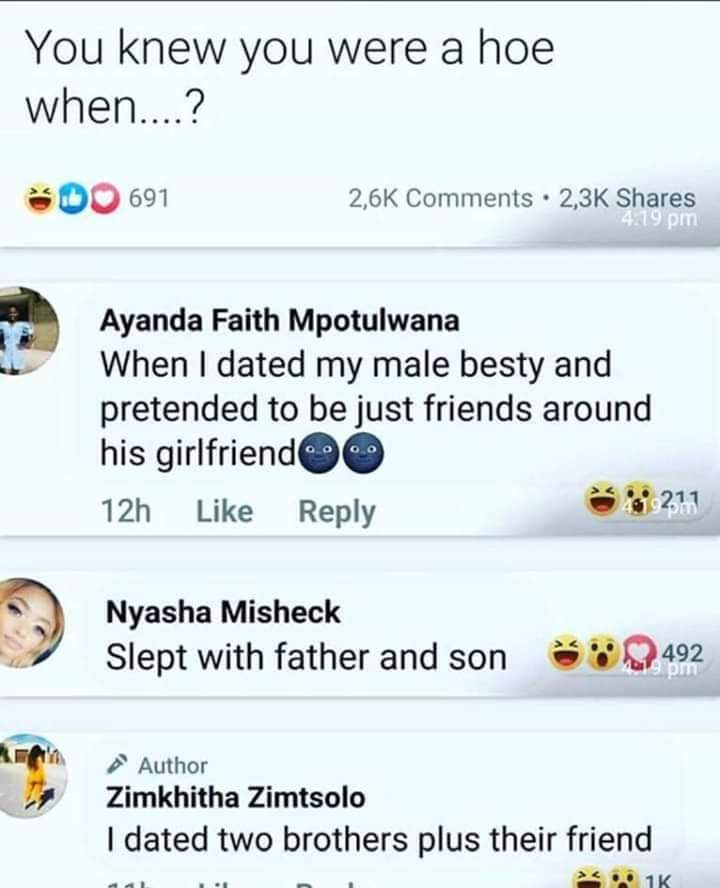Image resolution: width=720 pixels, height=888 pixels.
Task: Like Ayanda's comment
Action: tap(224, 512)
